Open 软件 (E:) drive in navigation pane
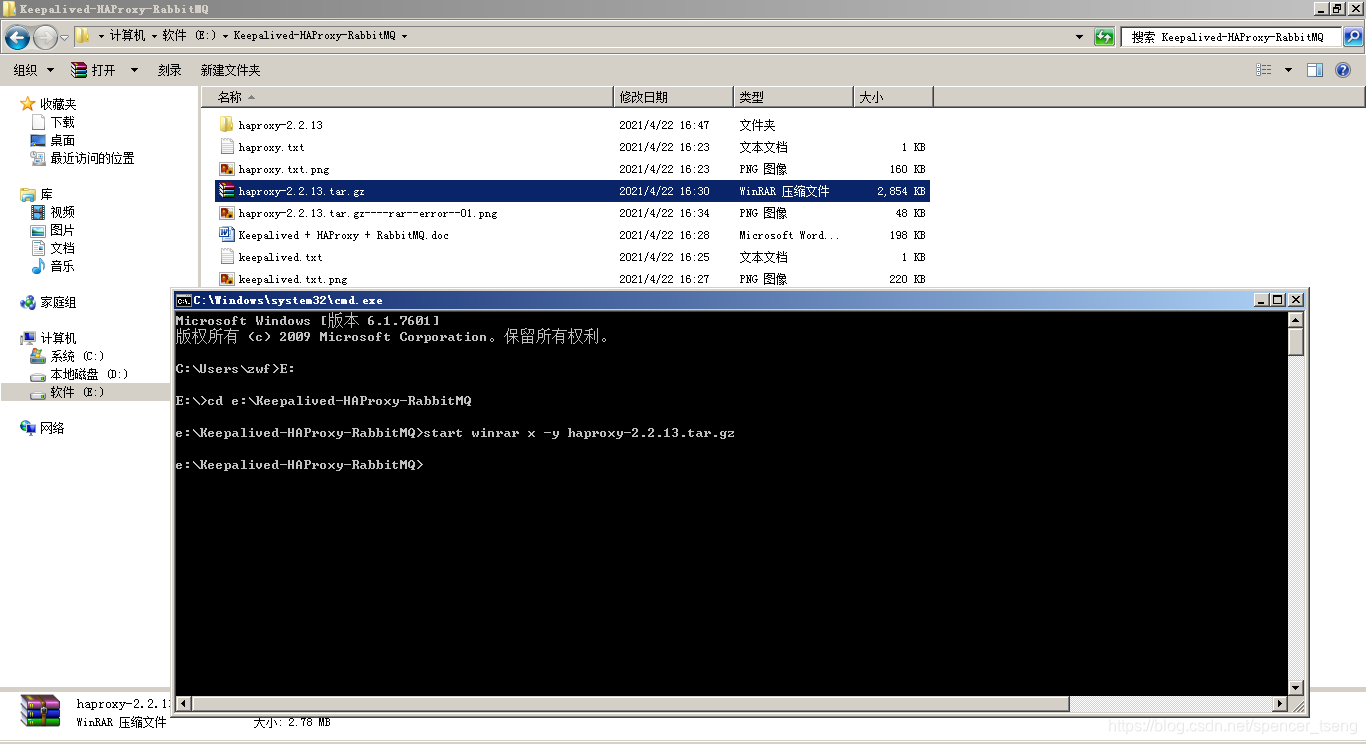Viewport: 1366px width, 744px height. tap(77, 392)
